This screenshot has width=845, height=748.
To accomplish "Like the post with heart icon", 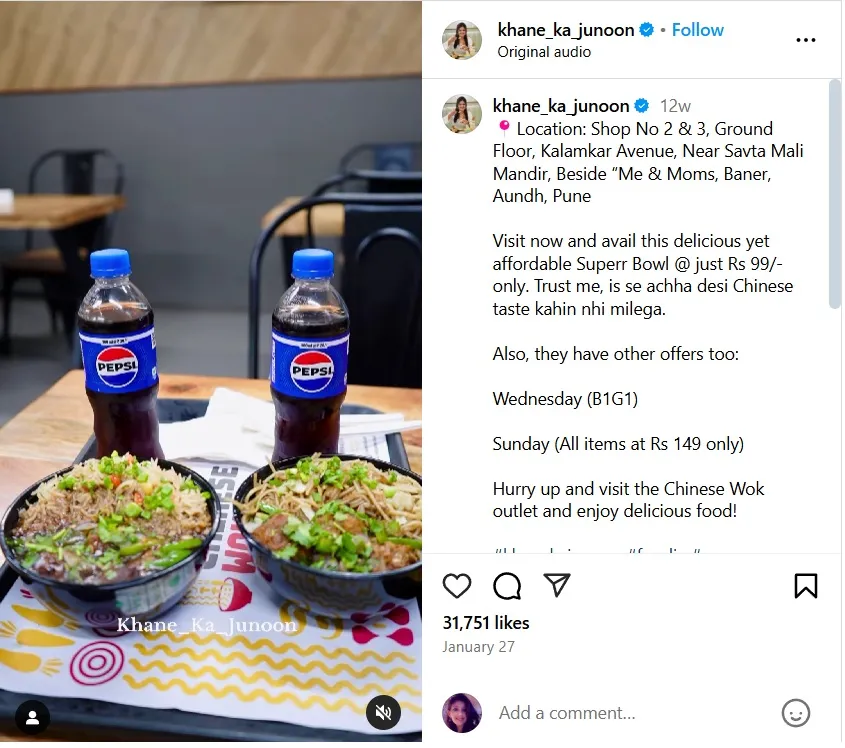I will tap(458, 587).
